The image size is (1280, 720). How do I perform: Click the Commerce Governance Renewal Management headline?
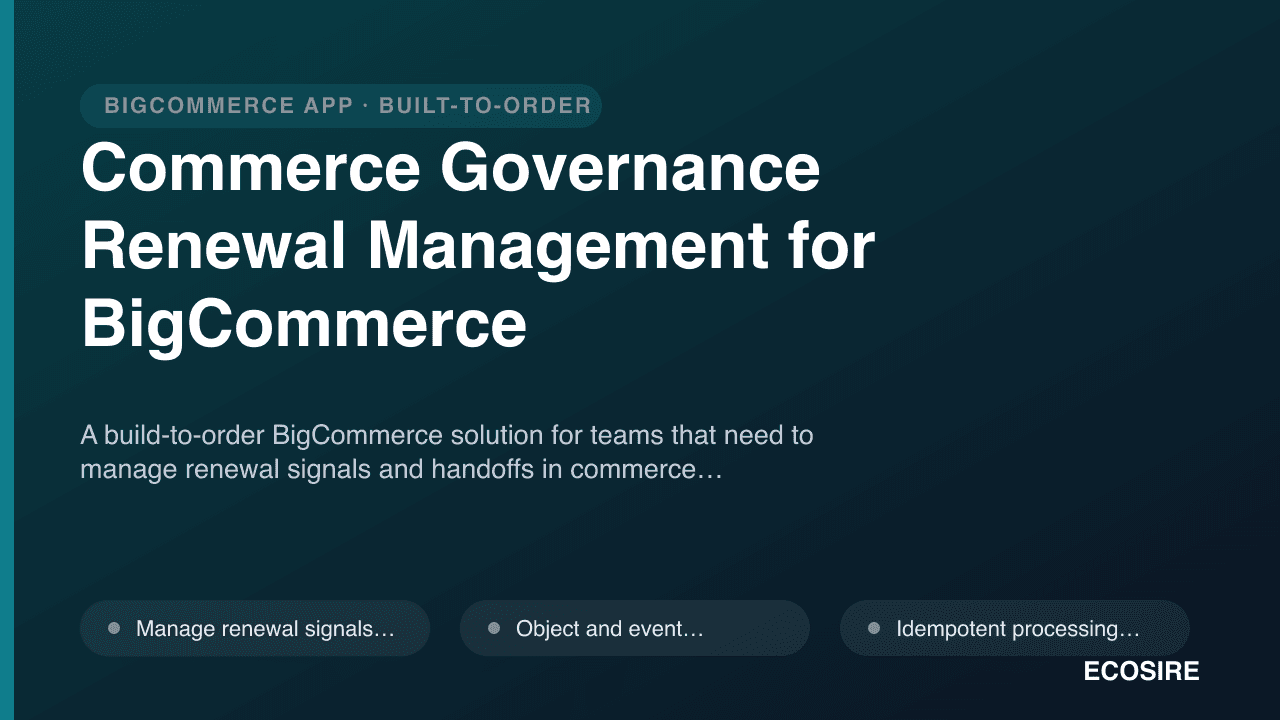tap(478, 247)
